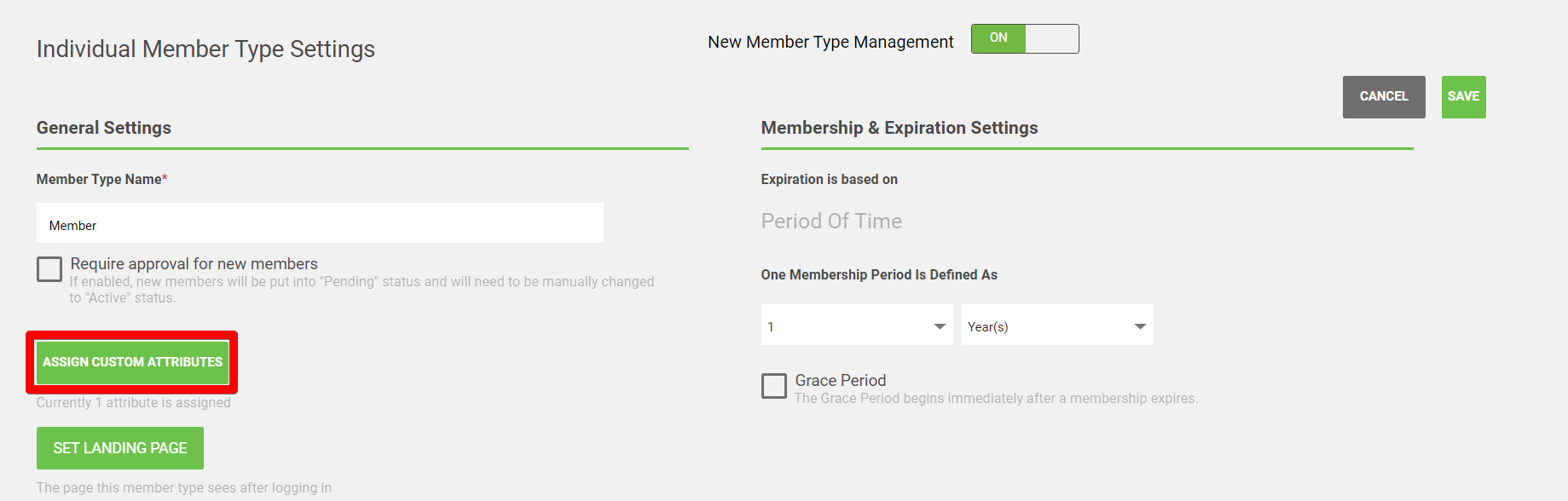Viewport: 1568px width, 501px height.
Task: Click the Set Landing Page button
Action: click(120, 448)
